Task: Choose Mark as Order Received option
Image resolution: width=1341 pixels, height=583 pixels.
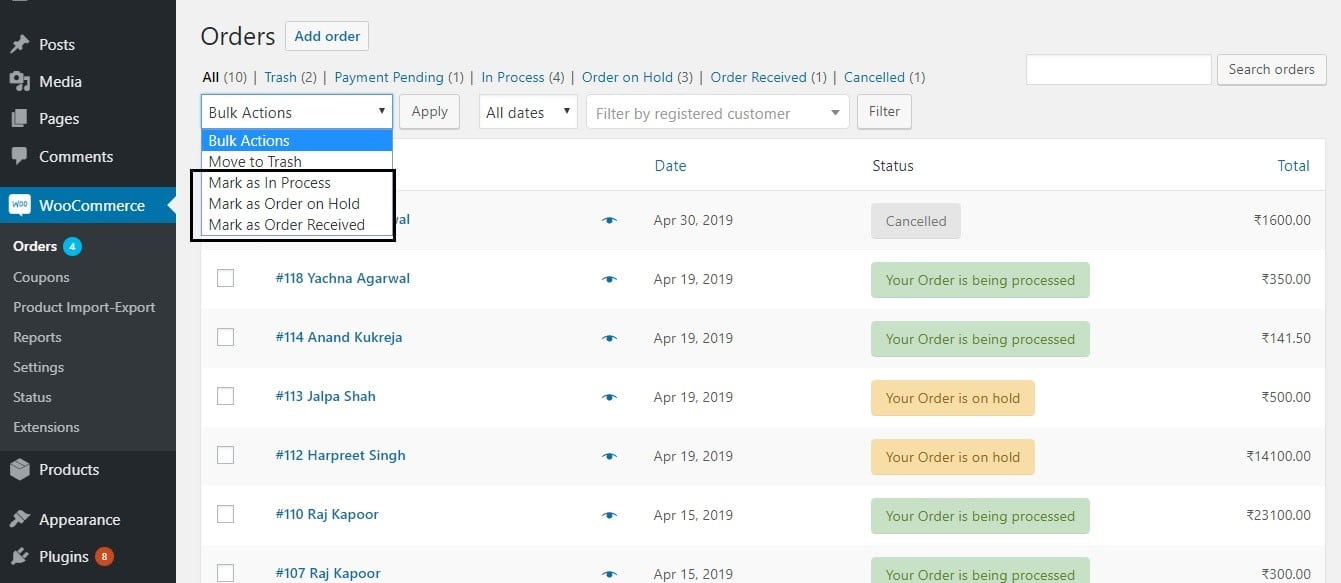Action: pos(297,225)
